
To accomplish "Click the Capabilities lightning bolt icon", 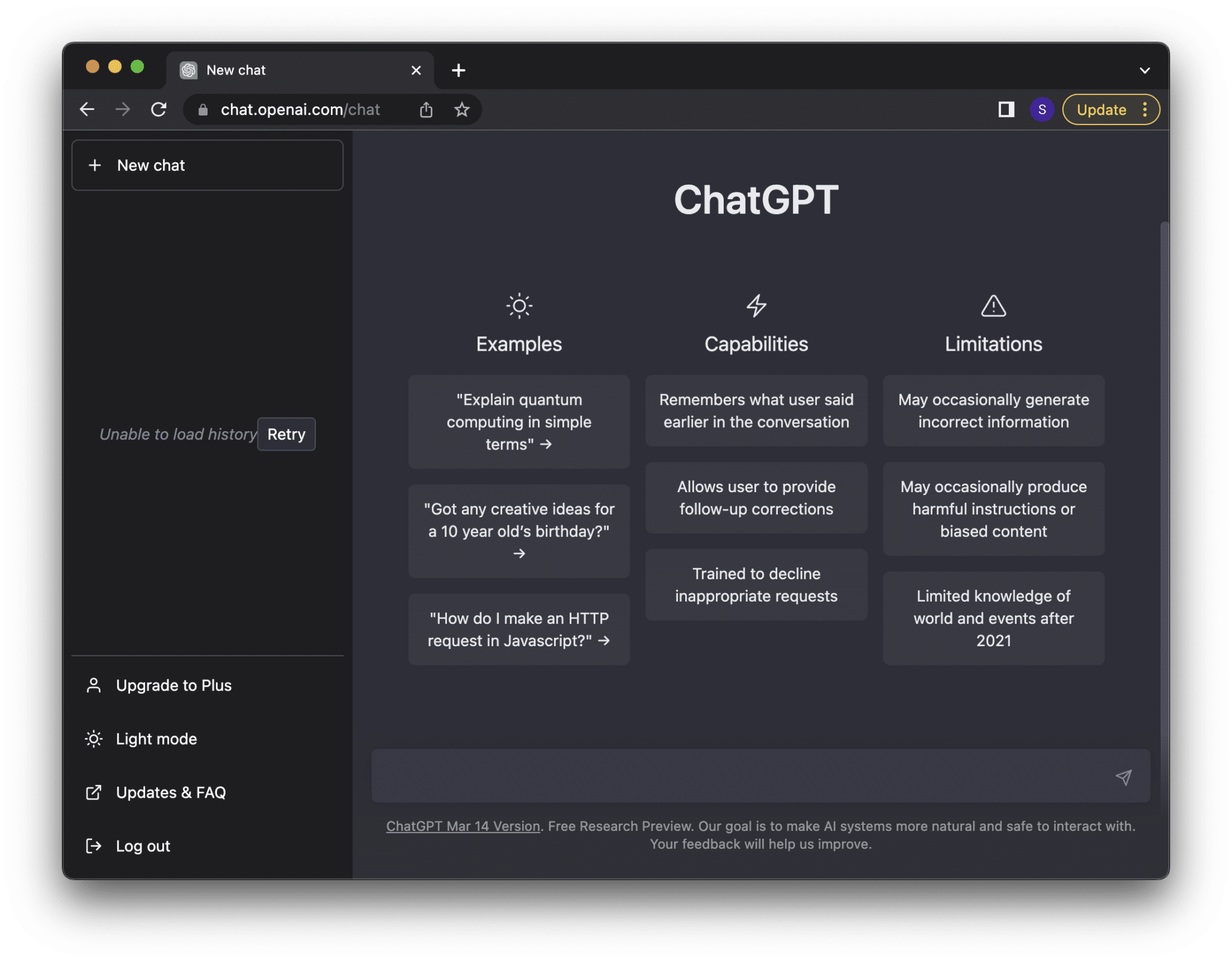I will (x=756, y=306).
